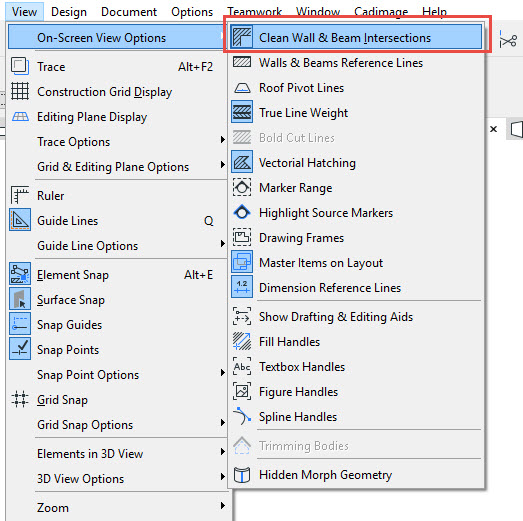
Task: Click the Highlight Source Markers icon
Action: click(x=242, y=212)
